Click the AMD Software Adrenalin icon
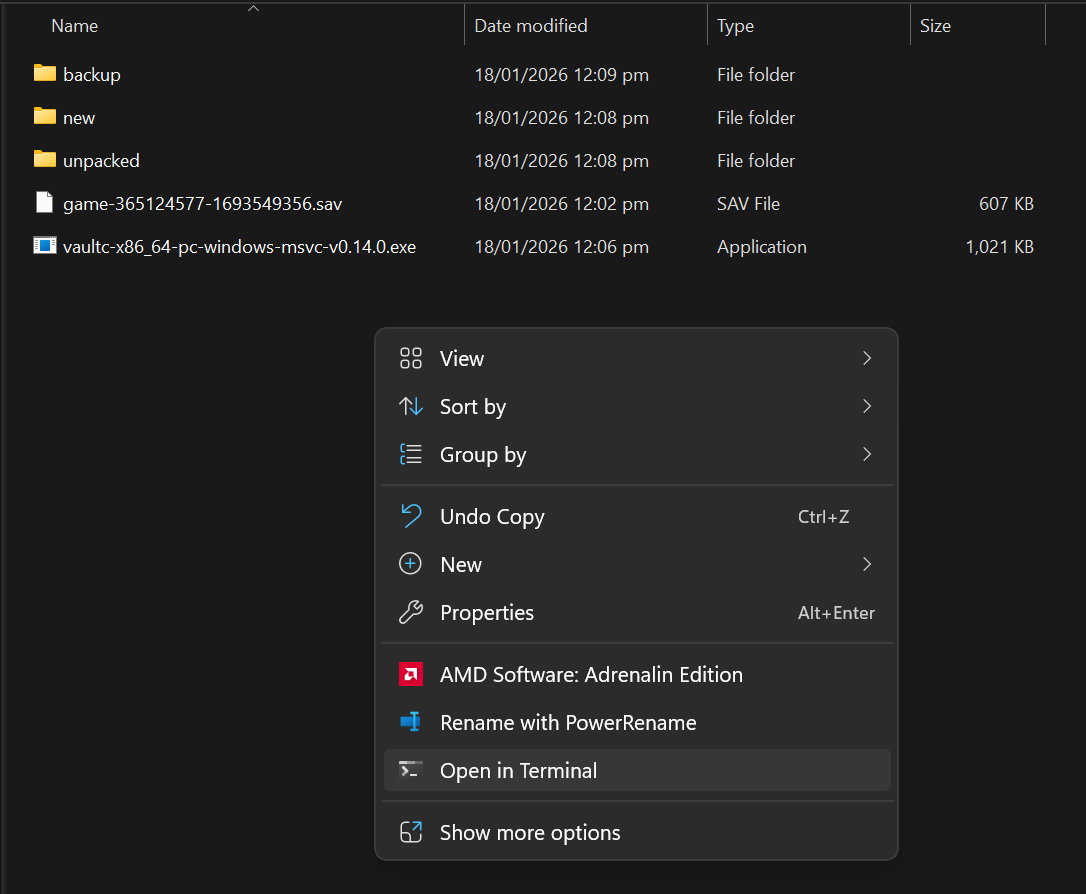This screenshot has width=1086, height=894. point(410,675)
